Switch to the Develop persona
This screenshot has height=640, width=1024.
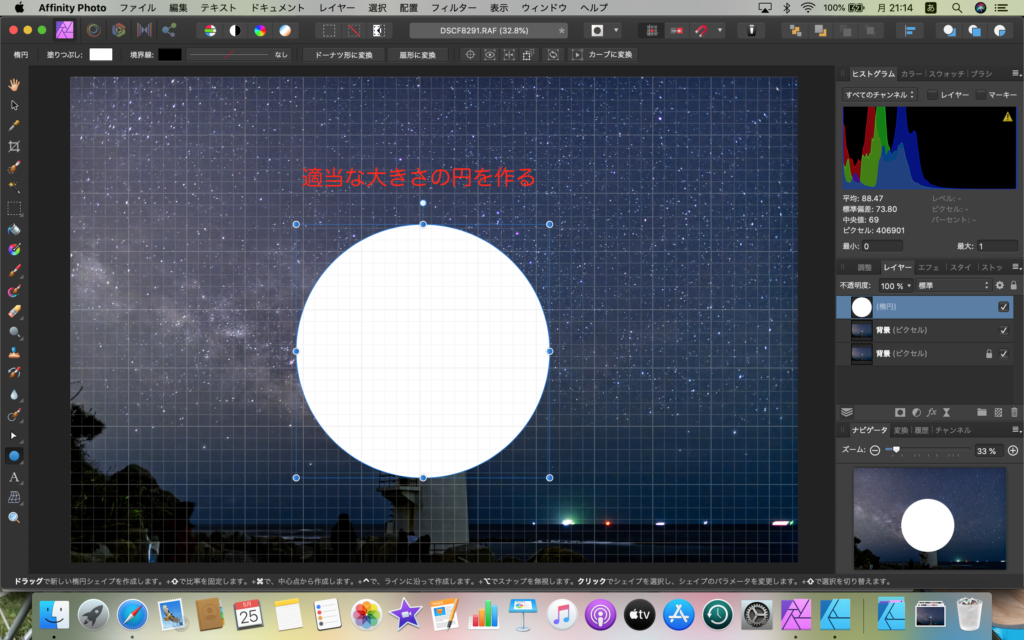point(118,30)
